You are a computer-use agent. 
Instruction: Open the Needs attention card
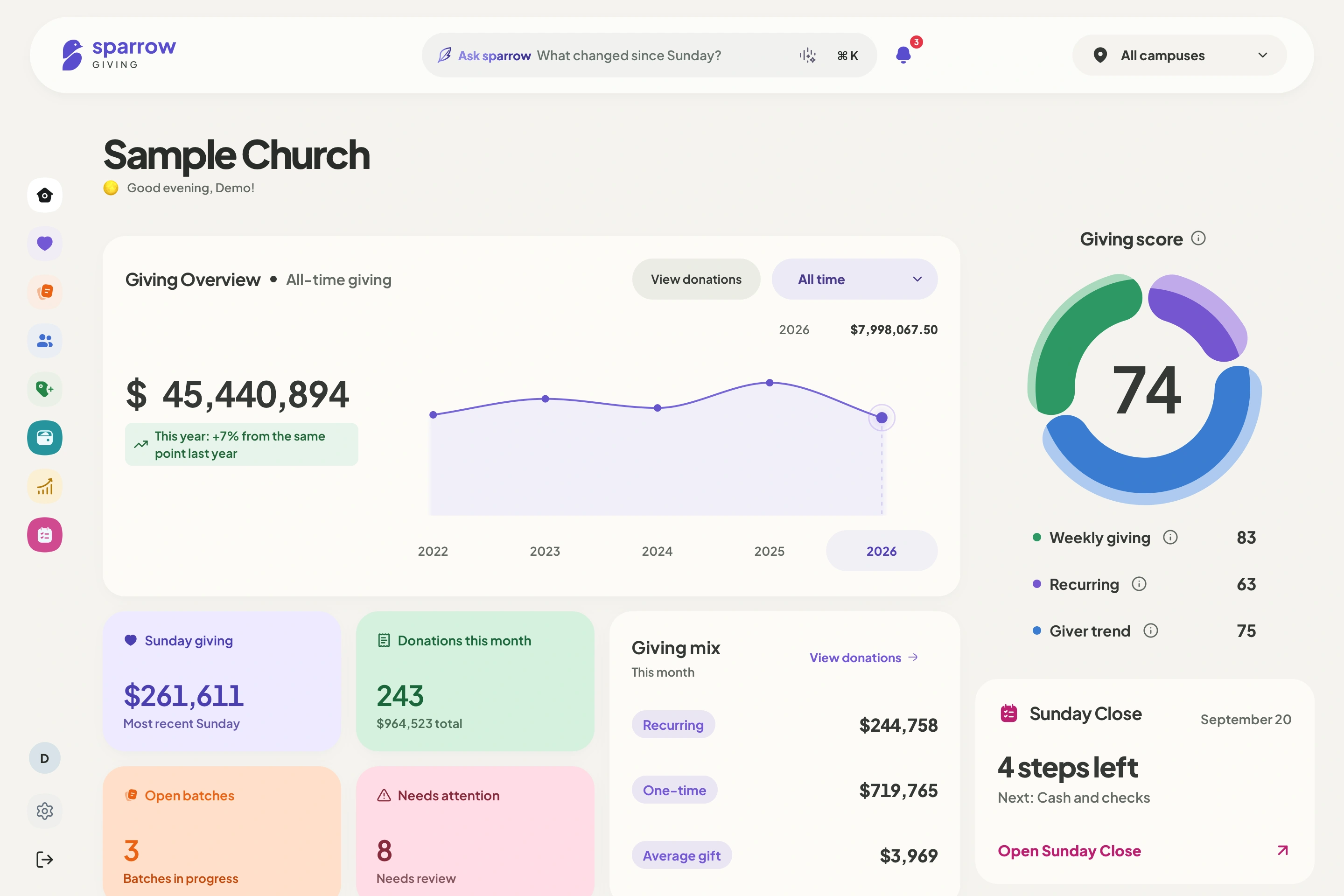pos(475,832)
